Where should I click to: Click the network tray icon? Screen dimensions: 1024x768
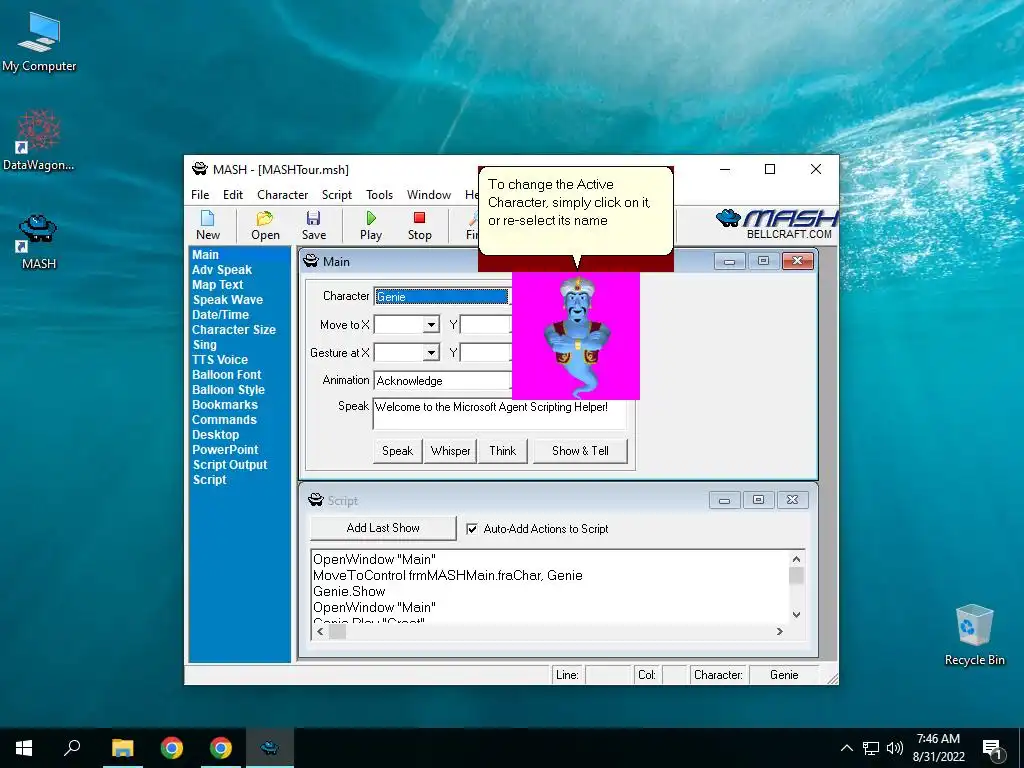point(871,748)
